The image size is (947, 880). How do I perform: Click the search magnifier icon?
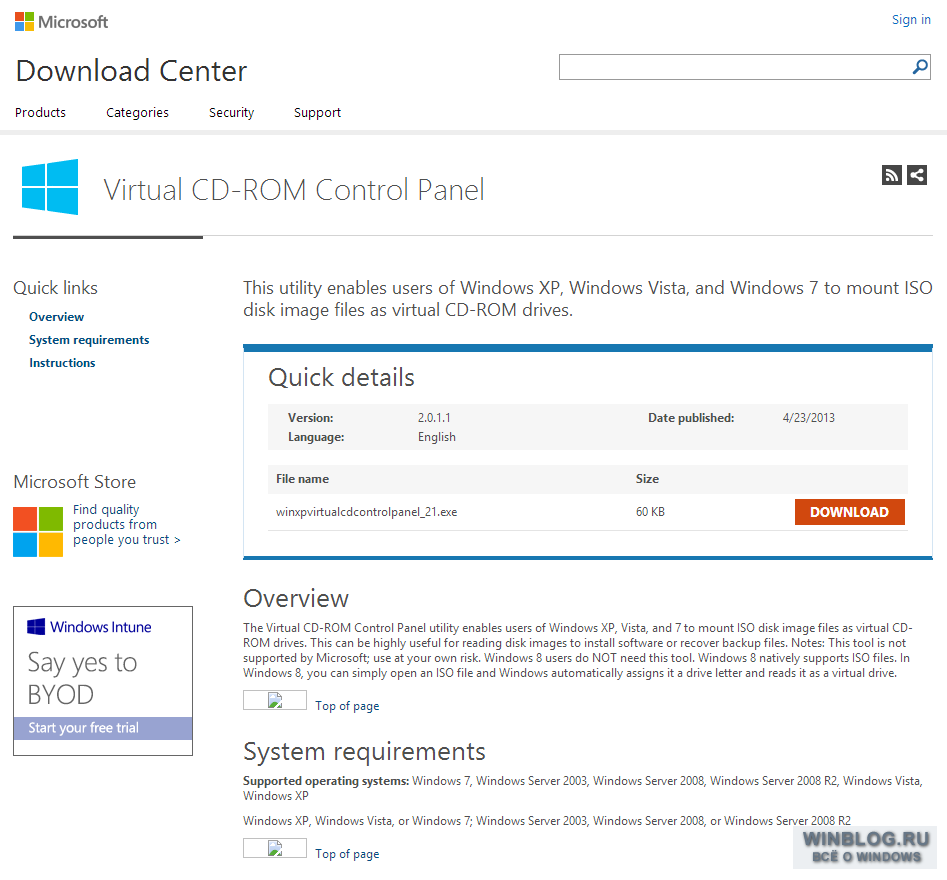(920, 66)
